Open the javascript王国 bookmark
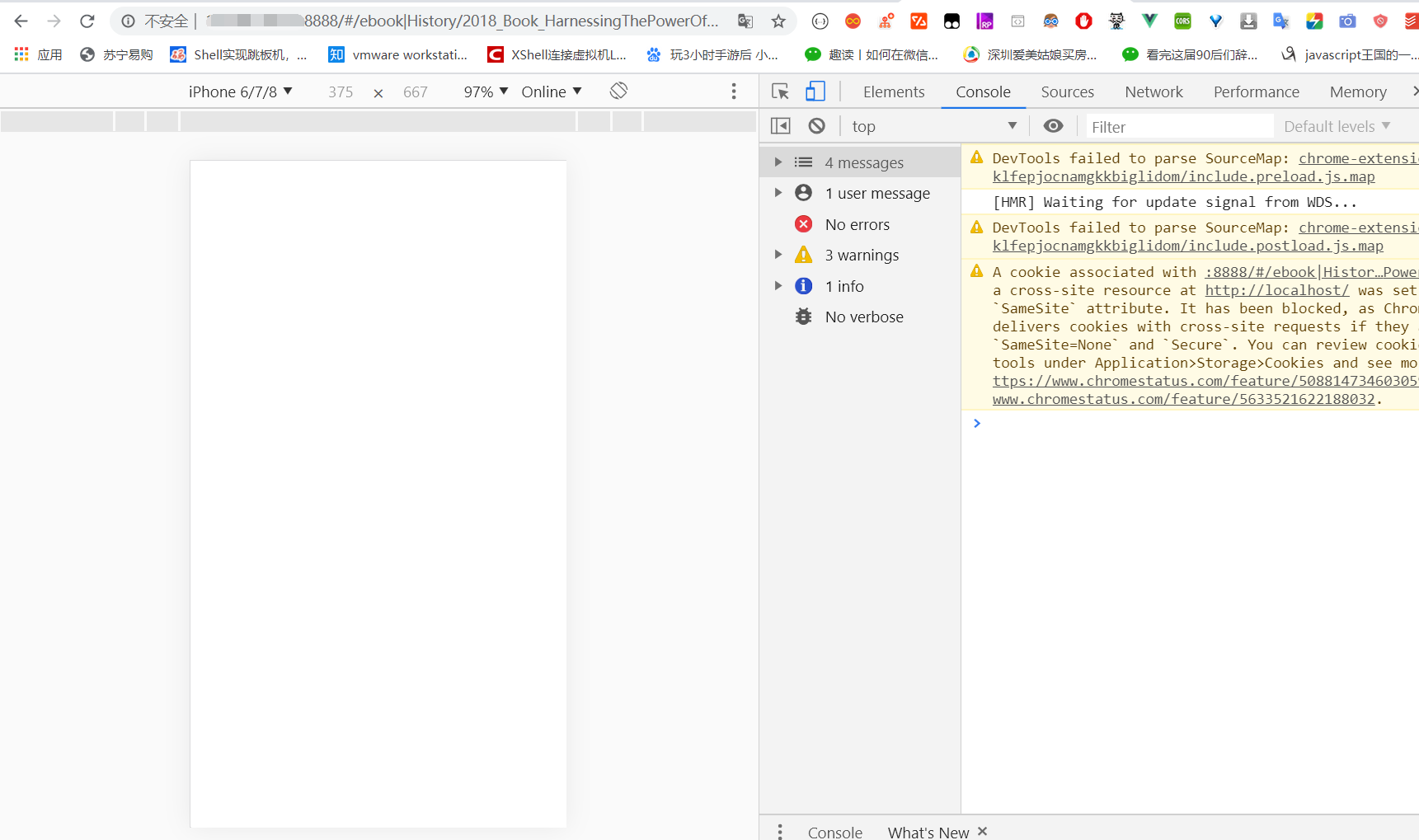This screenshot has width=1419, height=840. [x=1350, y=54]
